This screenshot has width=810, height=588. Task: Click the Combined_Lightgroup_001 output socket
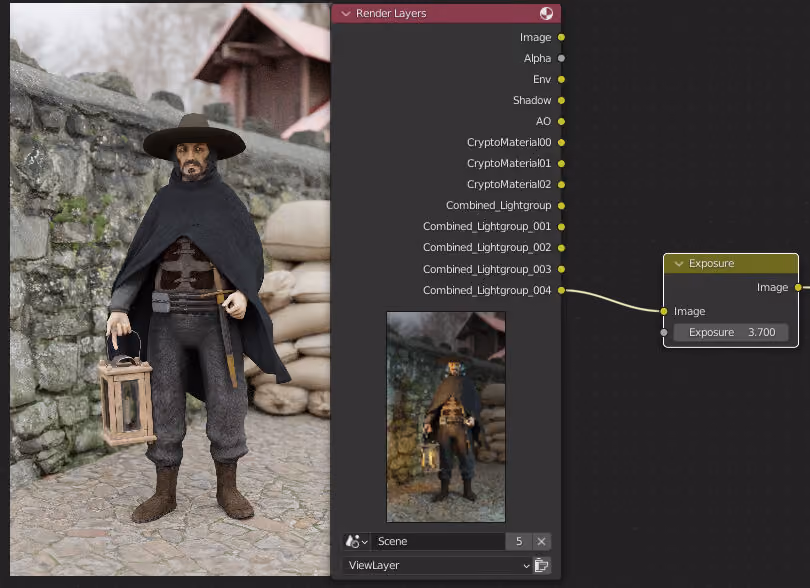click(x=562, y=226)
